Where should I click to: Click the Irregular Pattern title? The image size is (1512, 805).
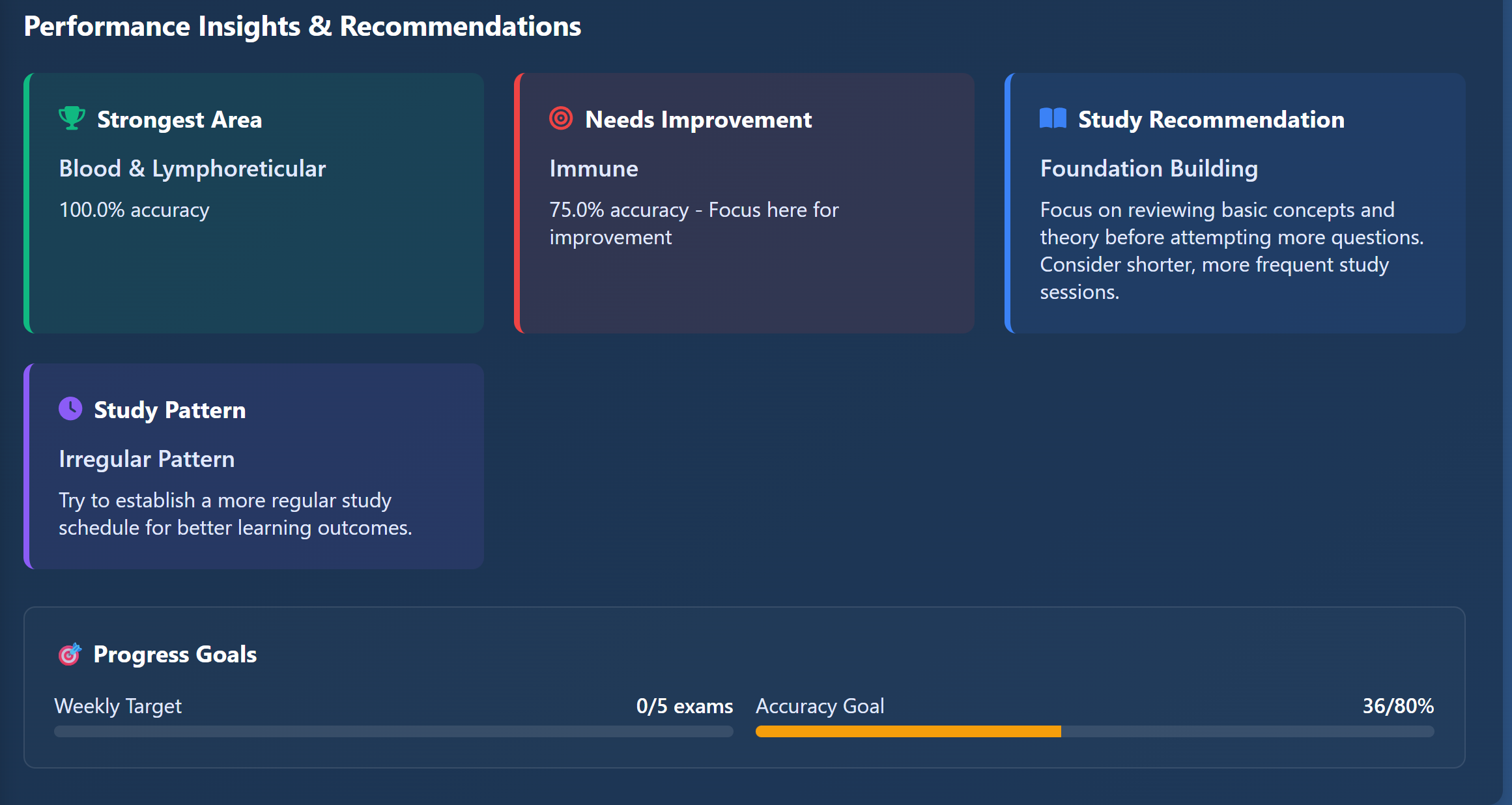tap(147, 459)
